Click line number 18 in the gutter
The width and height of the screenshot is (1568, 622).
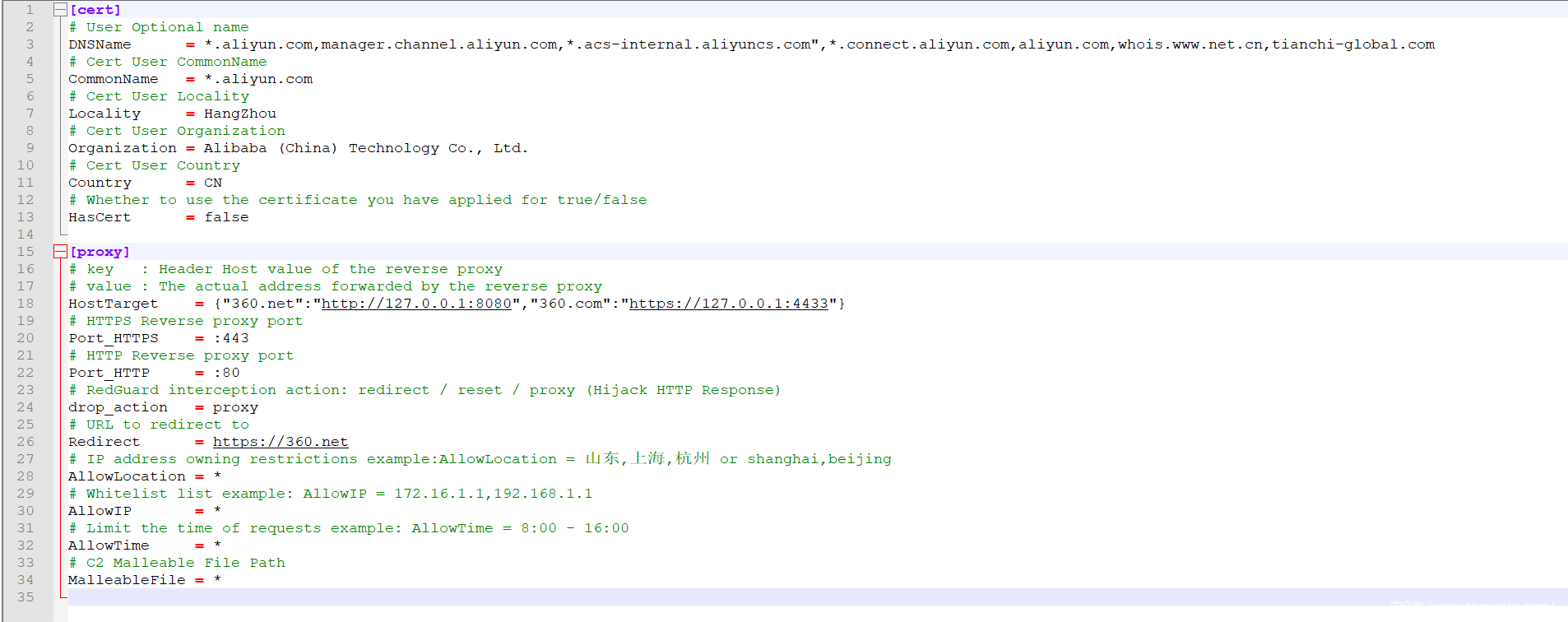(26, 304)
